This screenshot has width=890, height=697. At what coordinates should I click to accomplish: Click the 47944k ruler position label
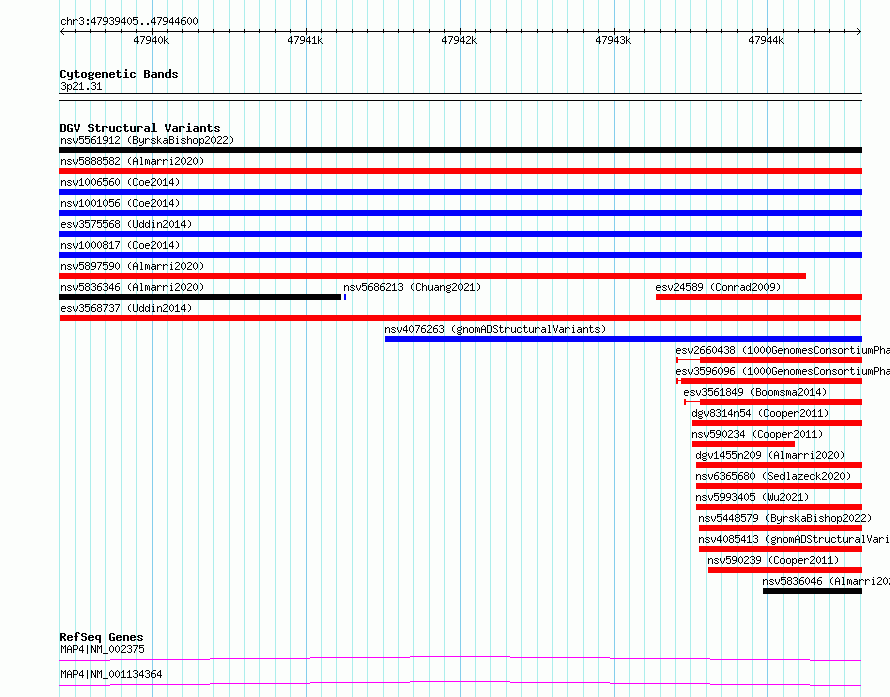click(x=766, y=40)
